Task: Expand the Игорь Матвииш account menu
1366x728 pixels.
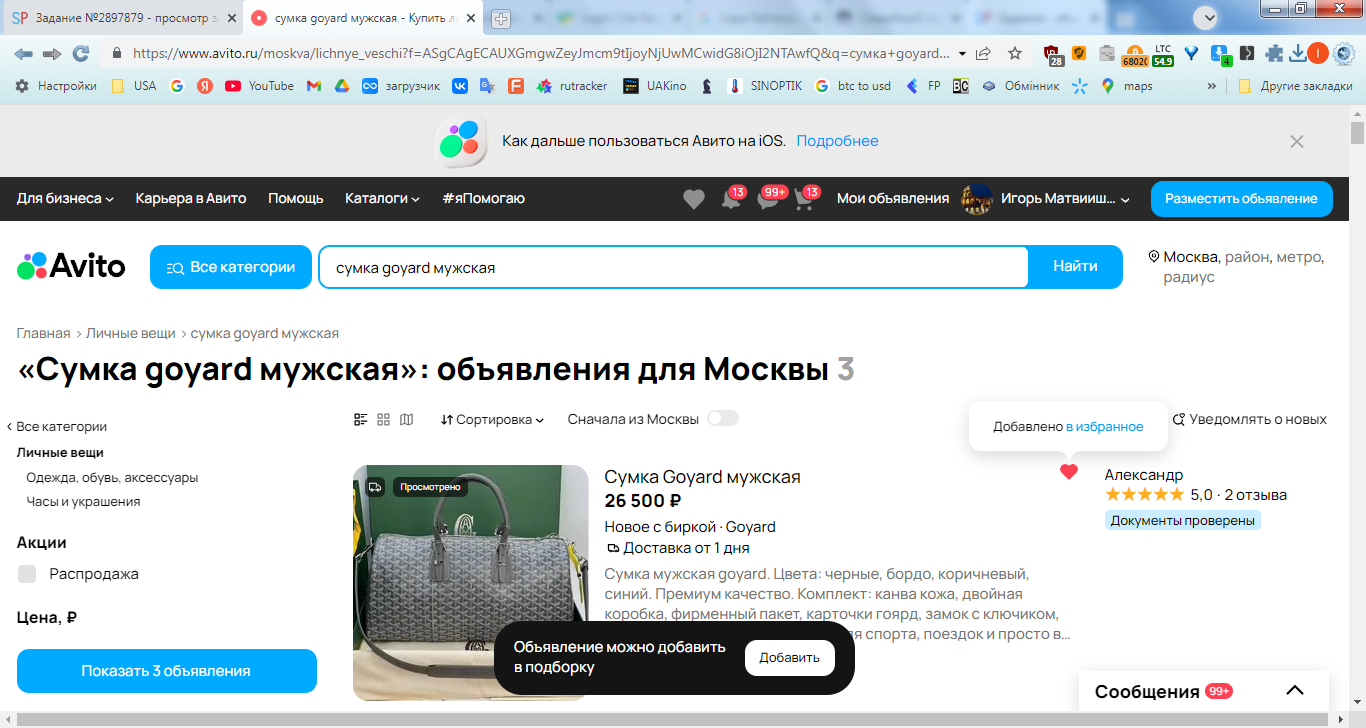Action: click(x=1066, y=199)
